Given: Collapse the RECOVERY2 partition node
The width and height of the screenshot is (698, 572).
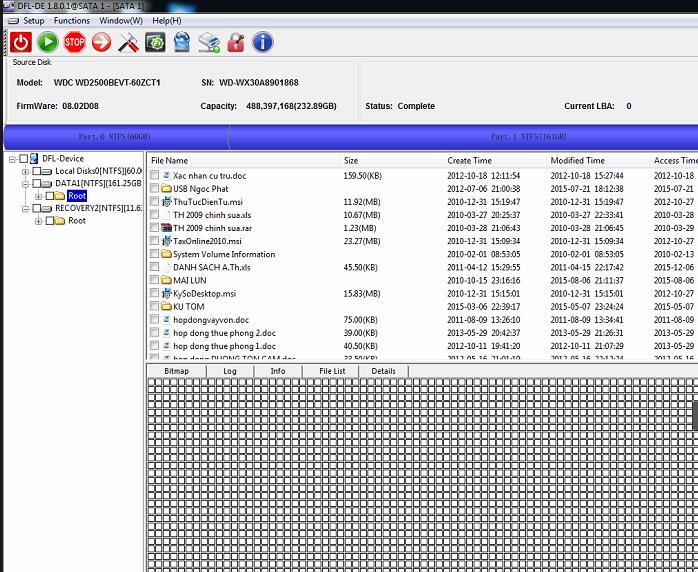Looking at the screenshot, I should 25,209.
